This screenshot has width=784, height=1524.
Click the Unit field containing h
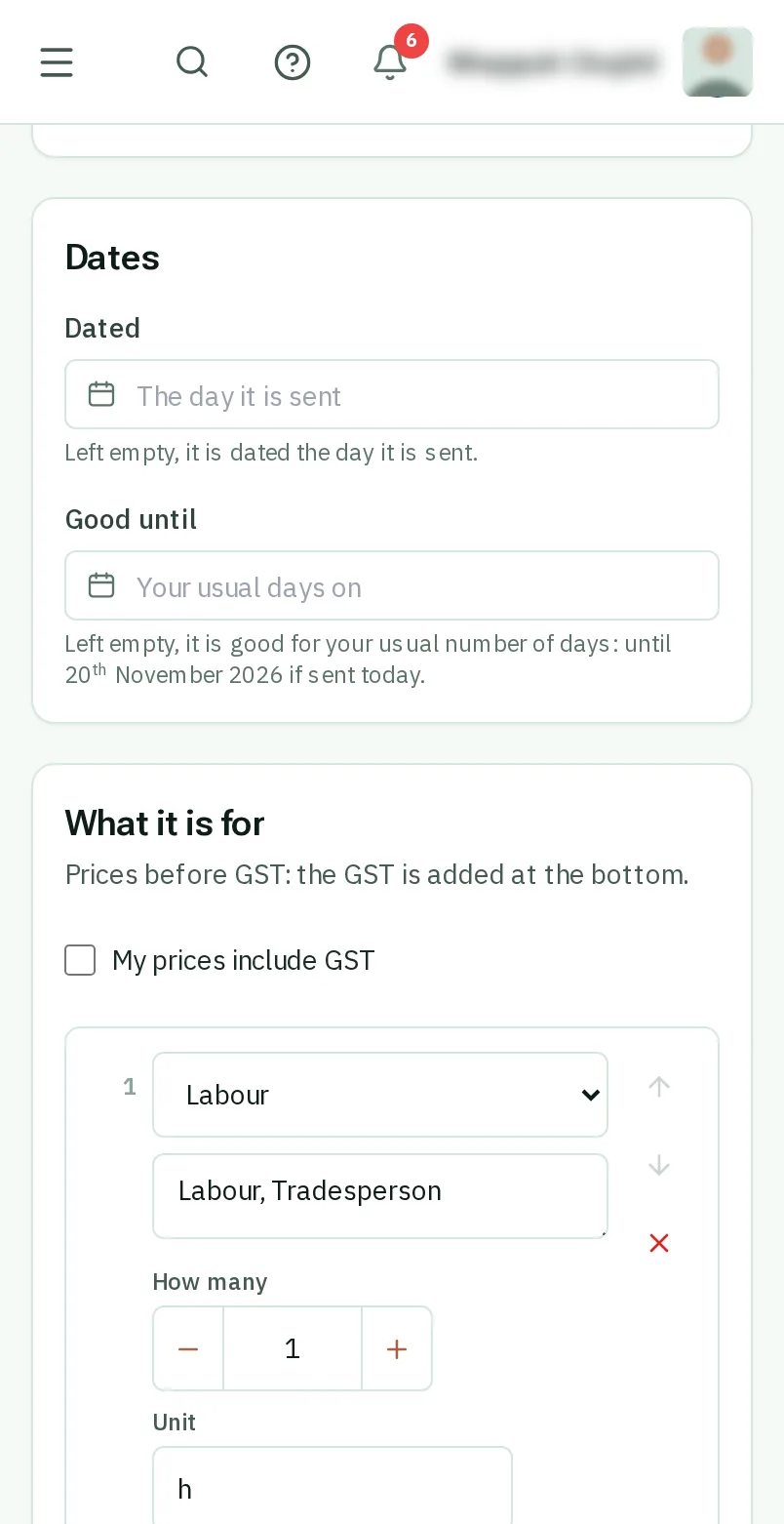coord(333,1485)
